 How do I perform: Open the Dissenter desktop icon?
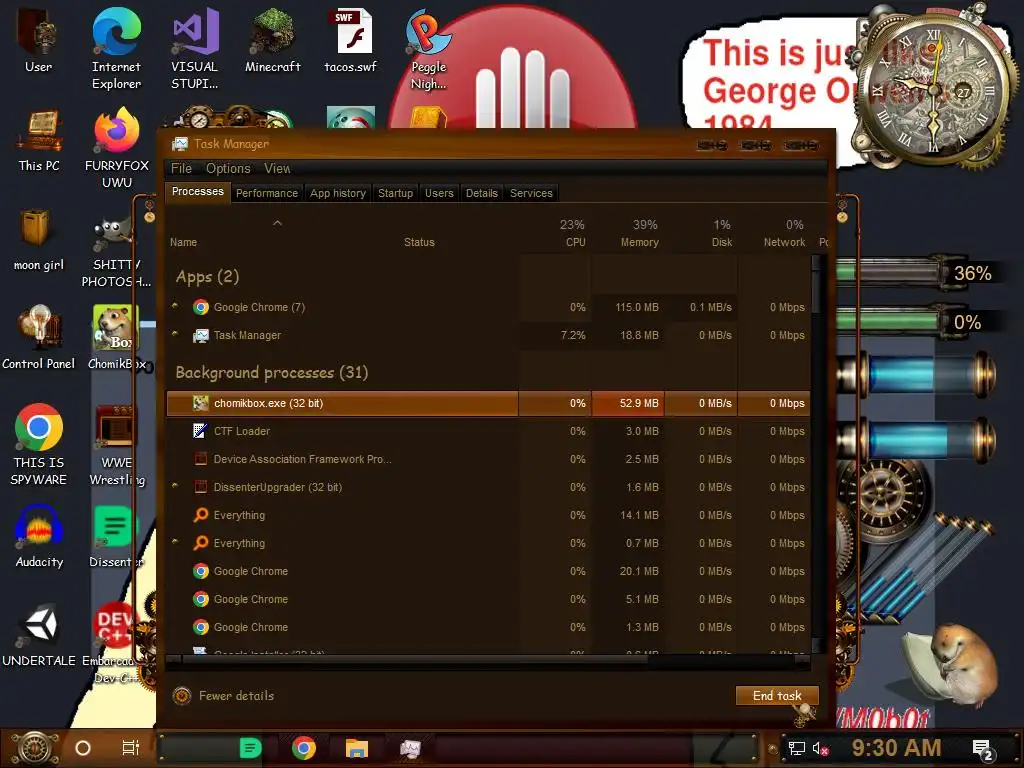(116, 537)
